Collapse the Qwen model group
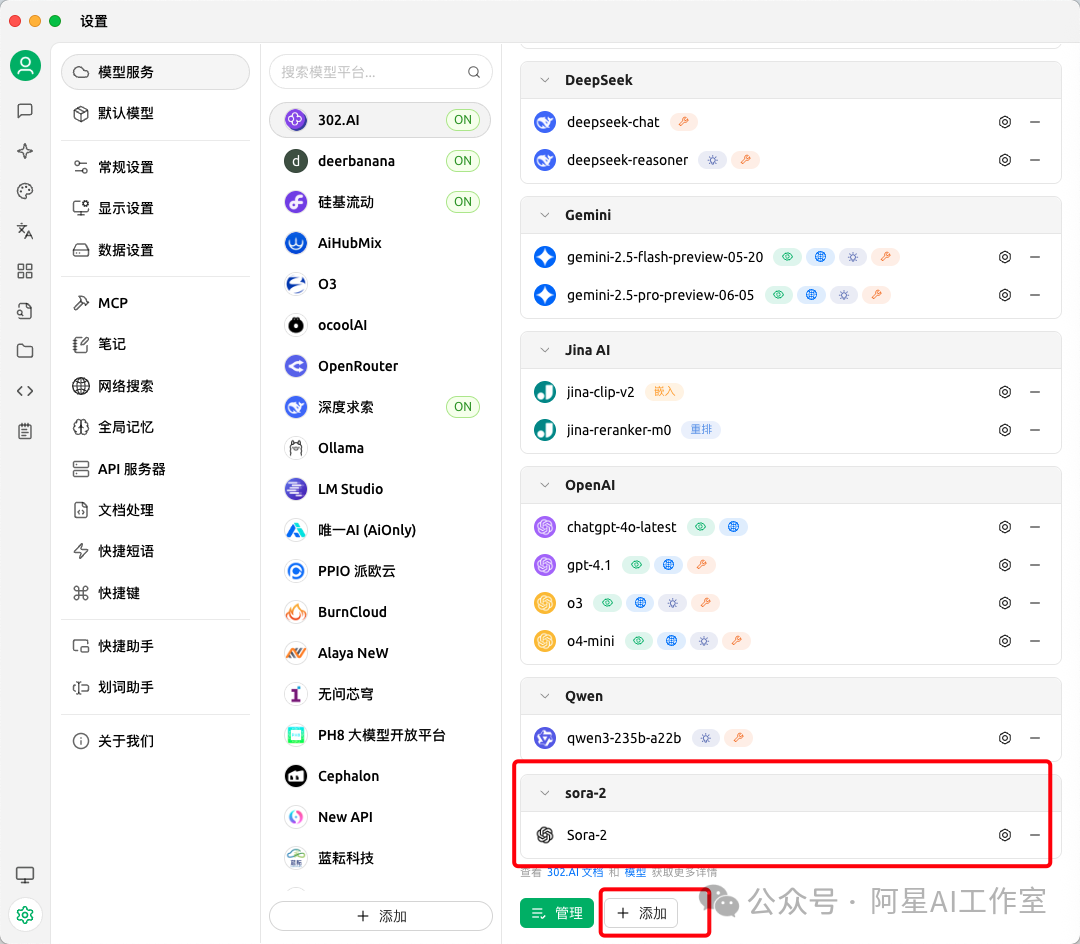Viewport: 1080px width, 944px height. 545,696
